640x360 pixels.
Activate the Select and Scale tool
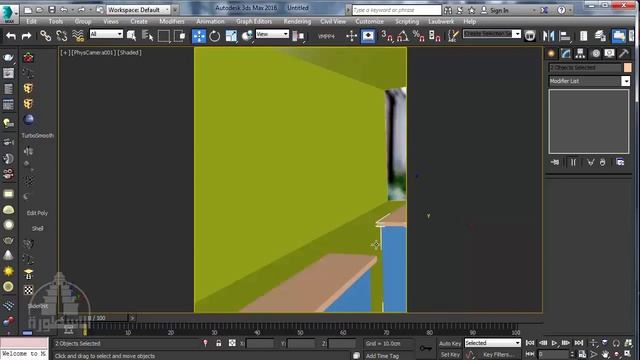231,36
